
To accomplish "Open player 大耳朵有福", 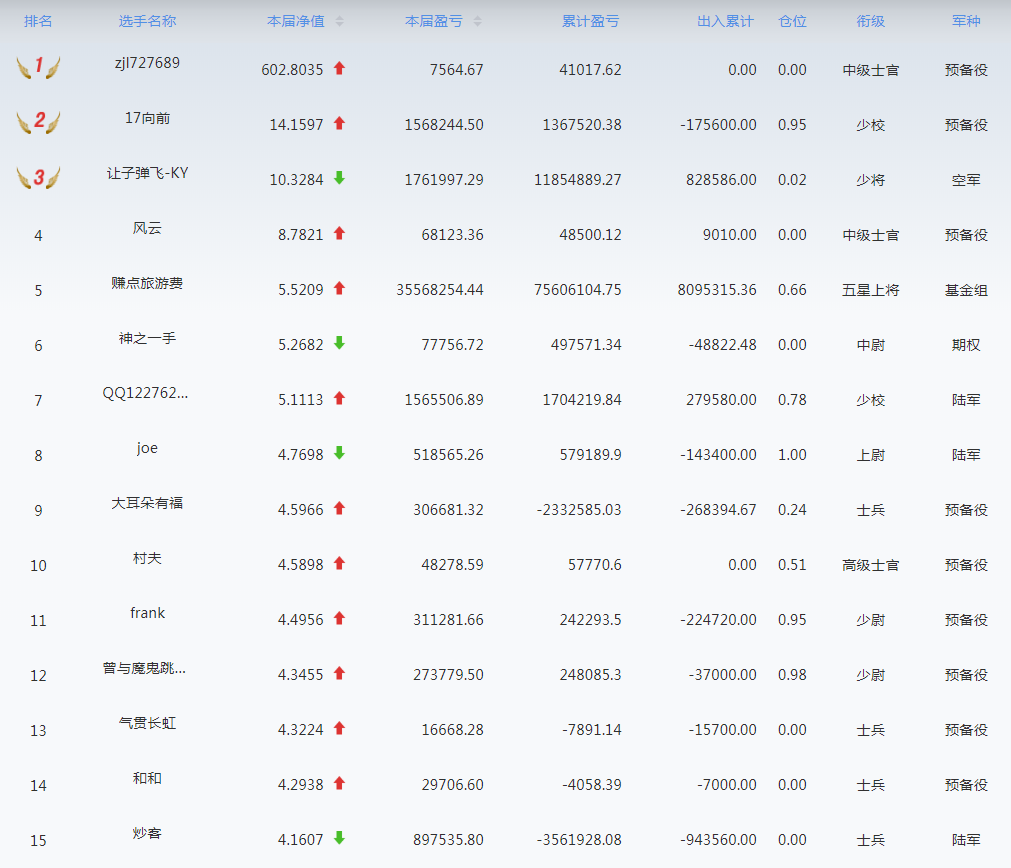I will point(147,503).
